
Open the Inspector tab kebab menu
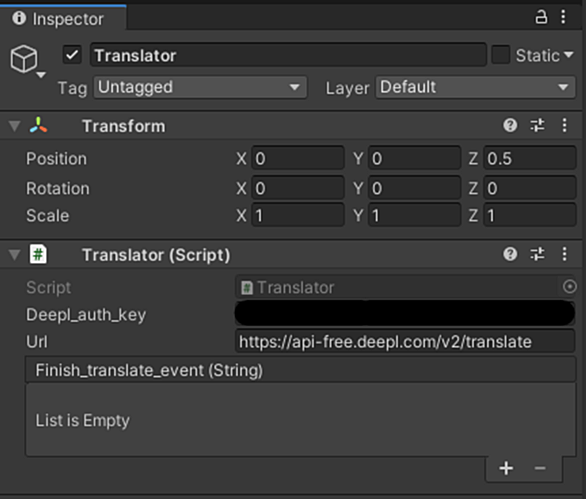click(563, 17)
